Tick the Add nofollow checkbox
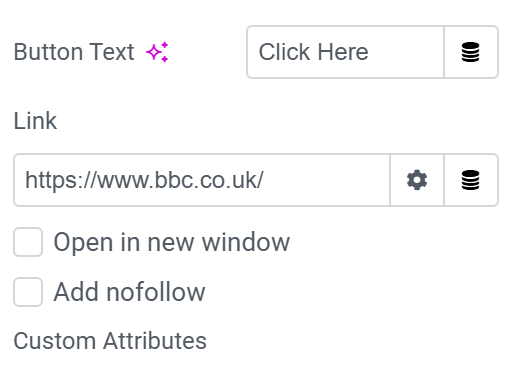The image size is (525, 368). click(x=28, y=292)
